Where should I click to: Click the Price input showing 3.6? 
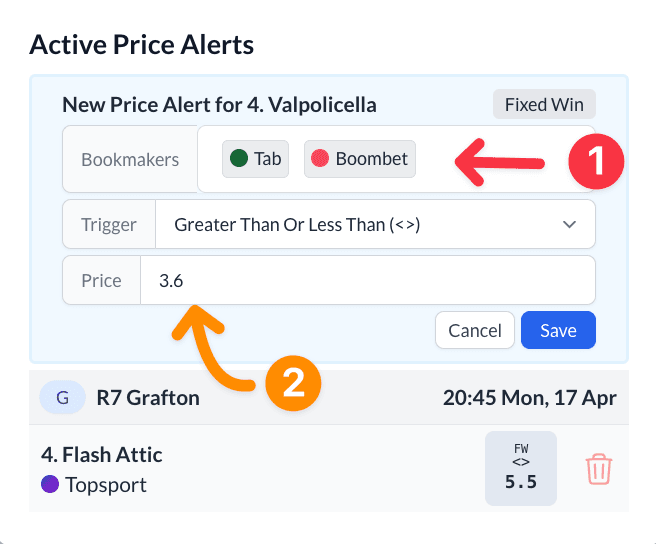[368, 280]
